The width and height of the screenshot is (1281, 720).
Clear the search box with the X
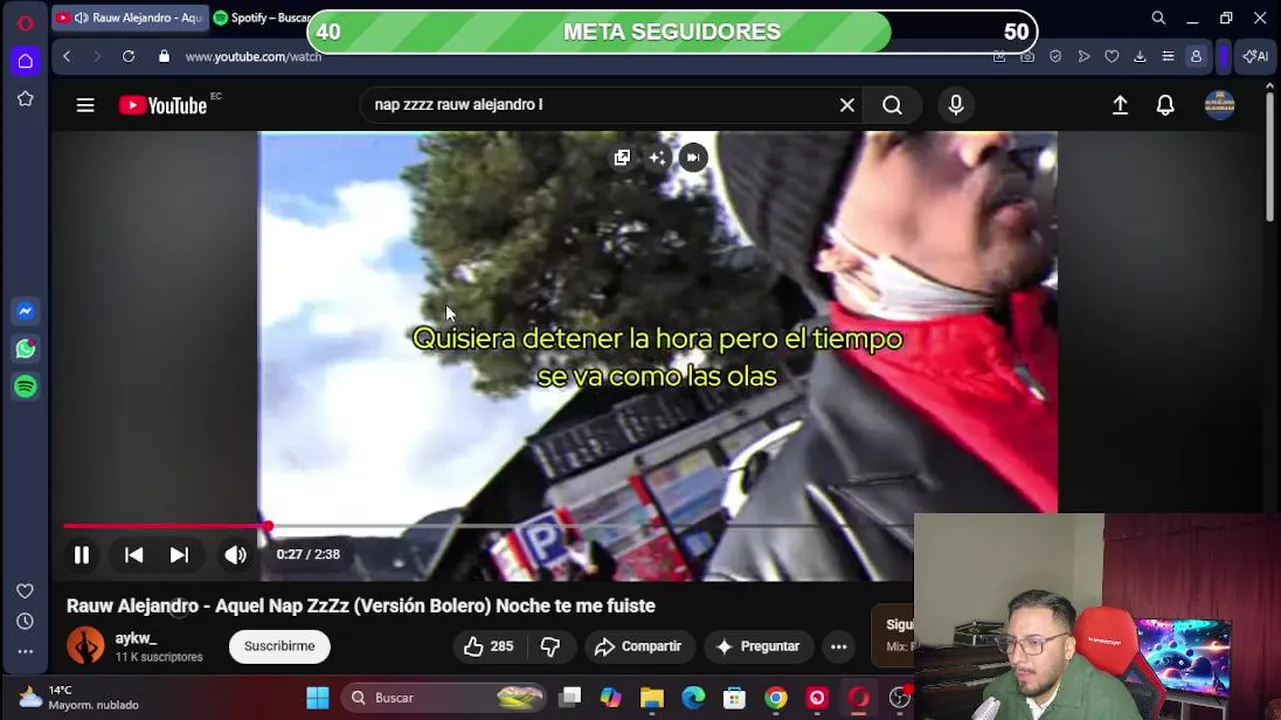(847, 105)
